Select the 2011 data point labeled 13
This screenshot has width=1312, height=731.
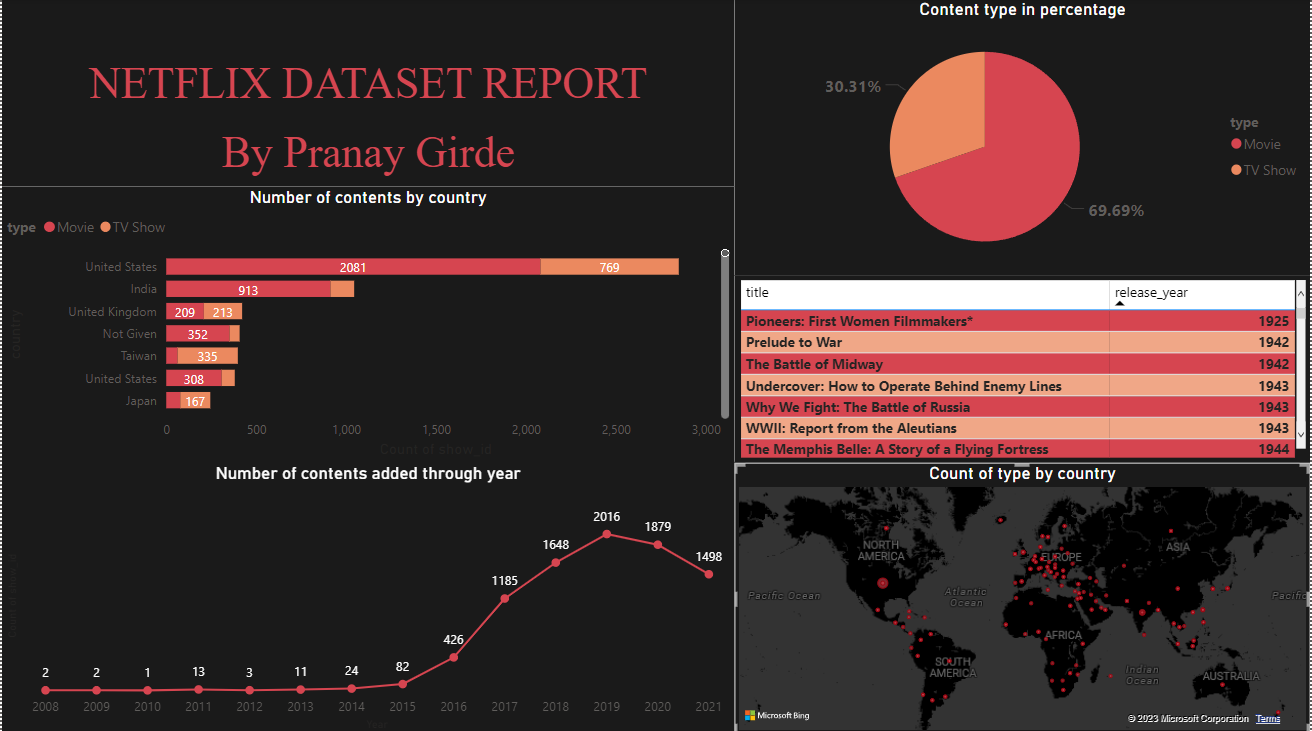198,689
